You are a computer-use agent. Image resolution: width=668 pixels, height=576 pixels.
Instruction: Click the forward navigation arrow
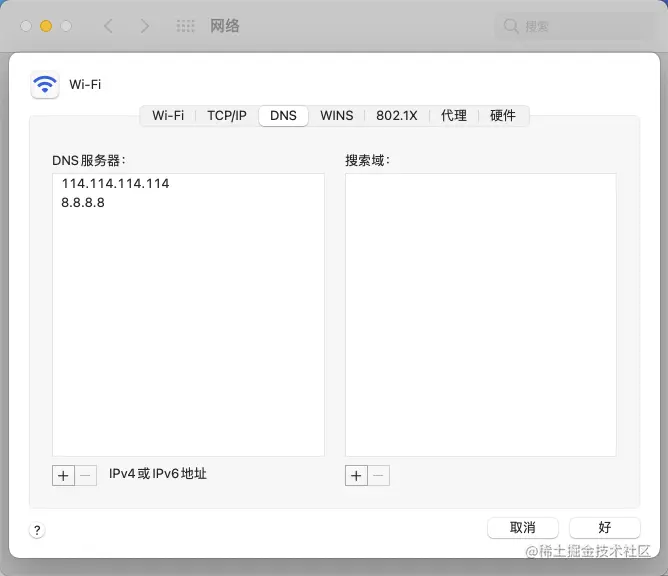pos(145,26)
